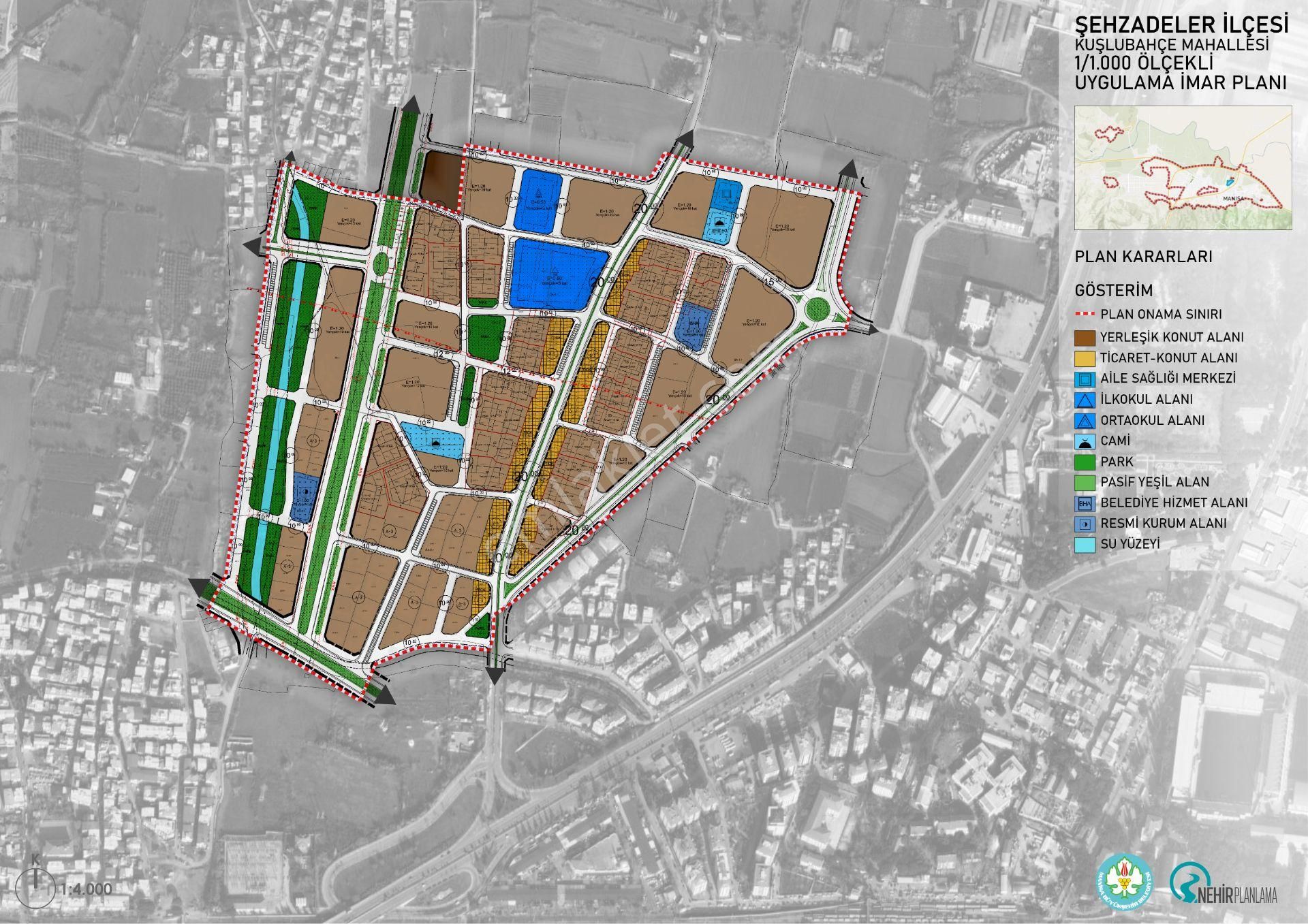Click the 'ORTAOKUL ALANI' legend label

coord(1152,420)
